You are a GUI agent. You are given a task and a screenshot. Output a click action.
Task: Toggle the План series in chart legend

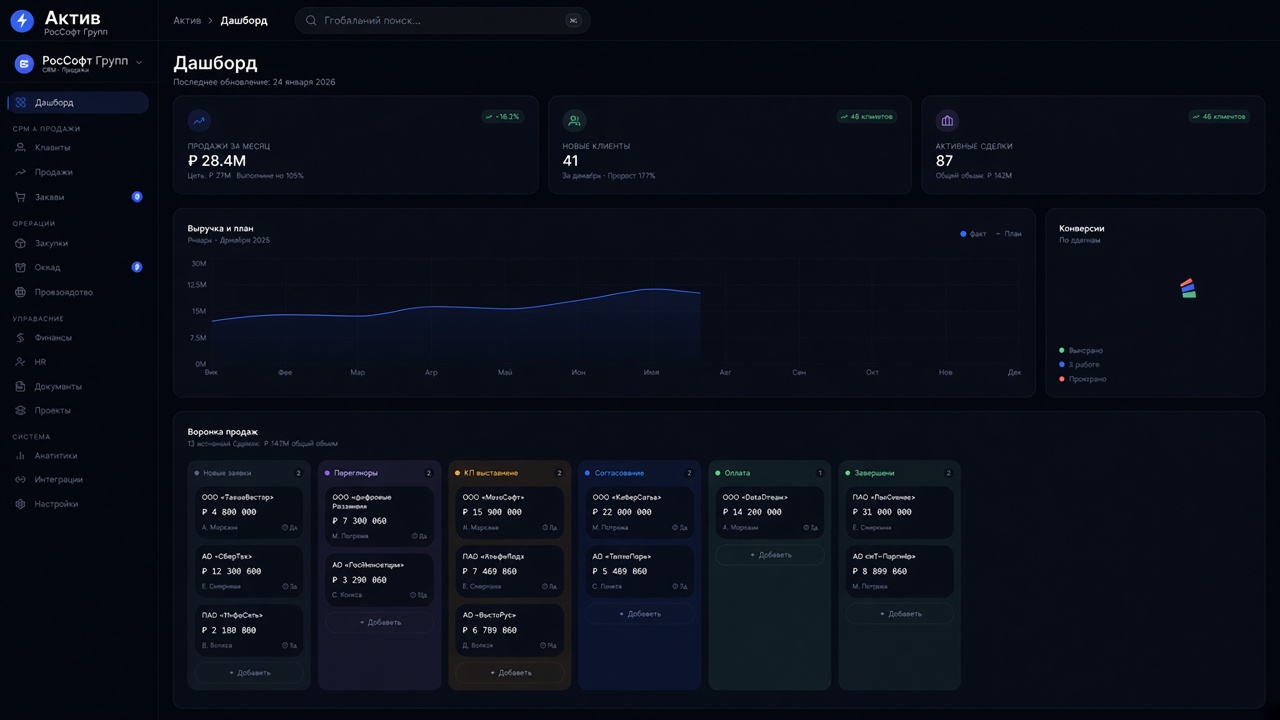click(x=1009, y=234)
